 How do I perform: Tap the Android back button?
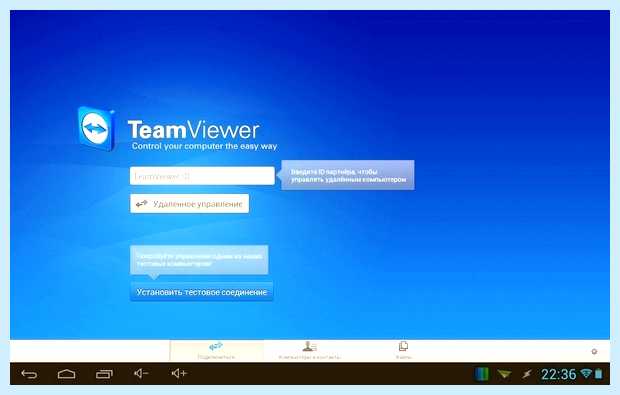[x=29, y=374]
